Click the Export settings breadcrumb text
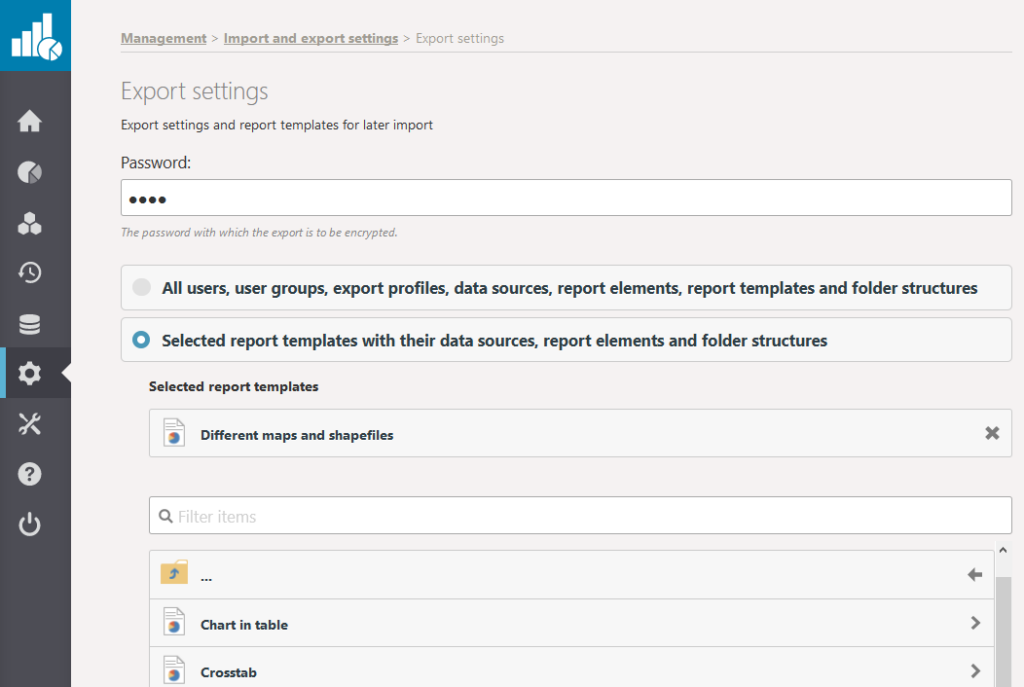 click(x=460, y=39)
